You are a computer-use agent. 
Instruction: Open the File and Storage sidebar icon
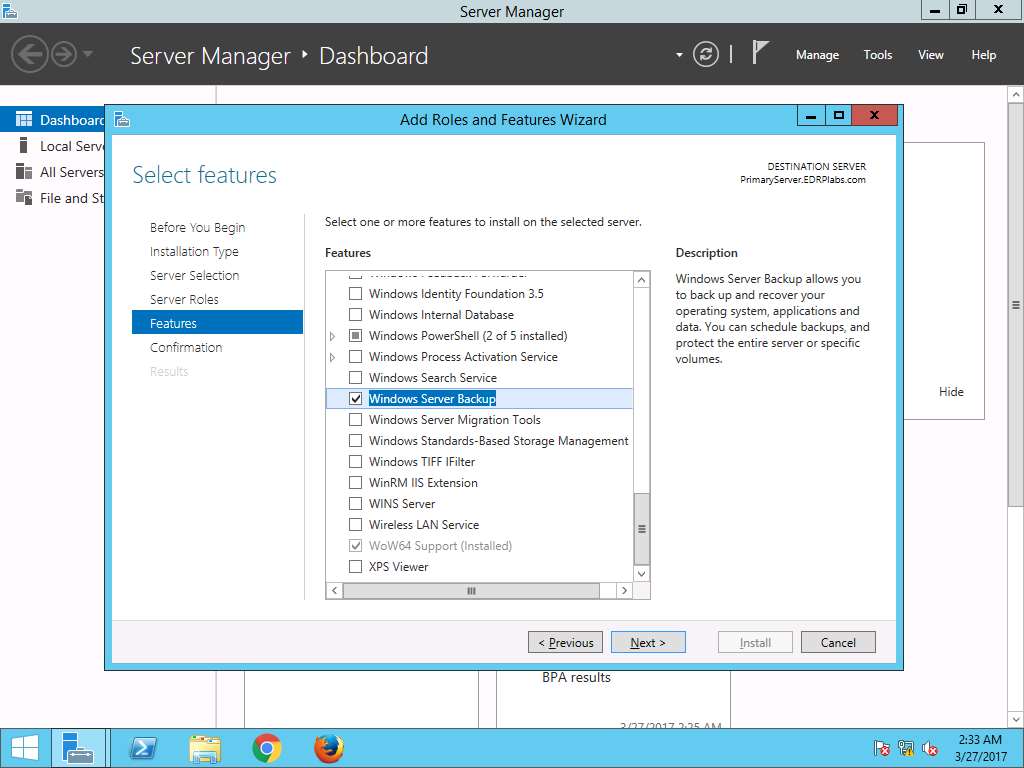pos(24,197)
